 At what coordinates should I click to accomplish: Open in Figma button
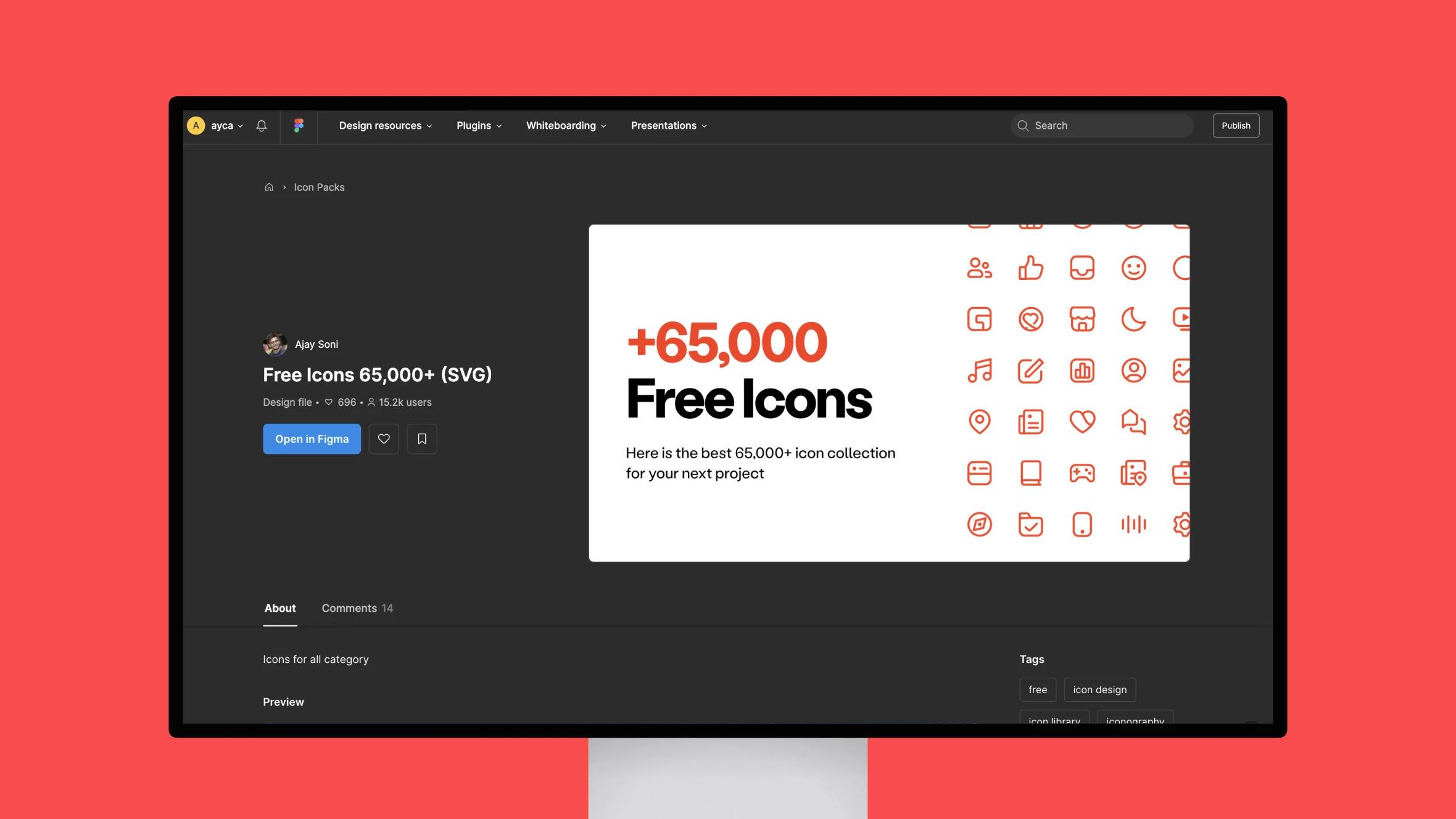[x=312, y=438]
